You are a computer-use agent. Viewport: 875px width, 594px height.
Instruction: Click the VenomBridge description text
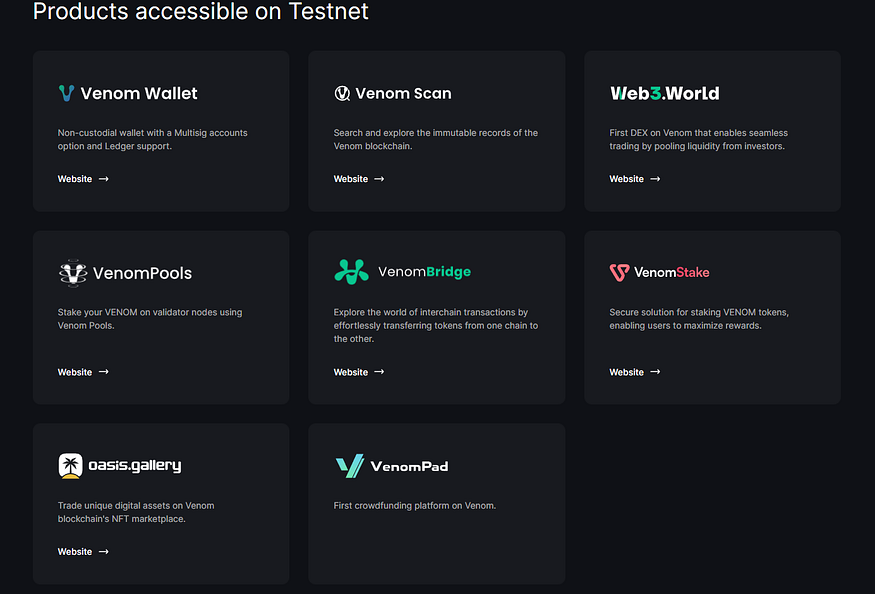click(x=436, y=325)
